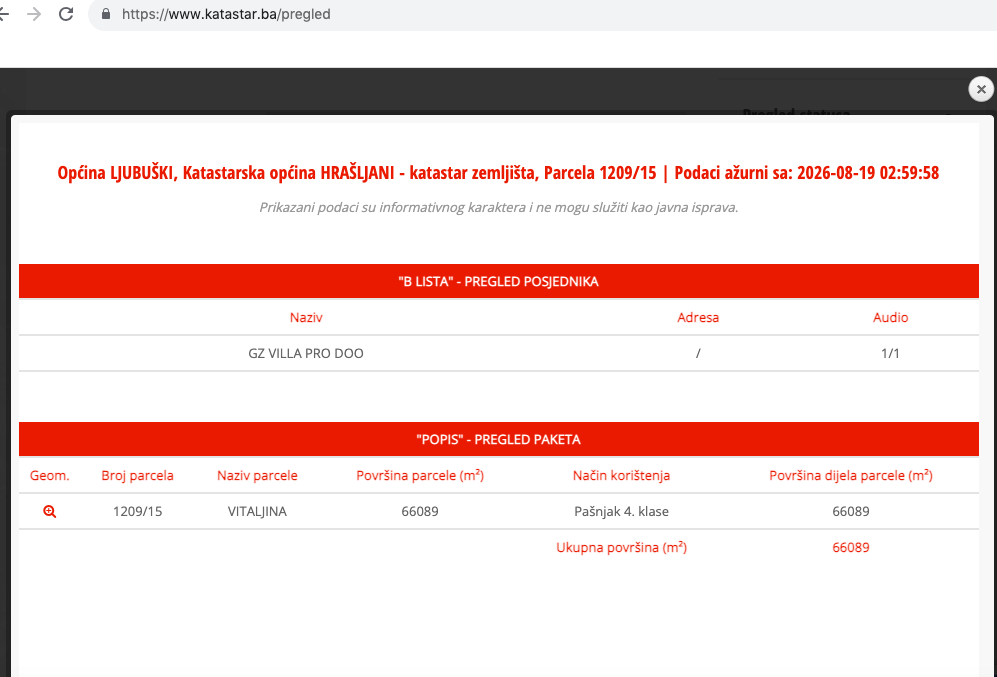The image size is (997, 677).
Task: Click the italic disclaimer 'Prikazani podaci su informativnog karaktera'
Action: click(x=498, y=207)
